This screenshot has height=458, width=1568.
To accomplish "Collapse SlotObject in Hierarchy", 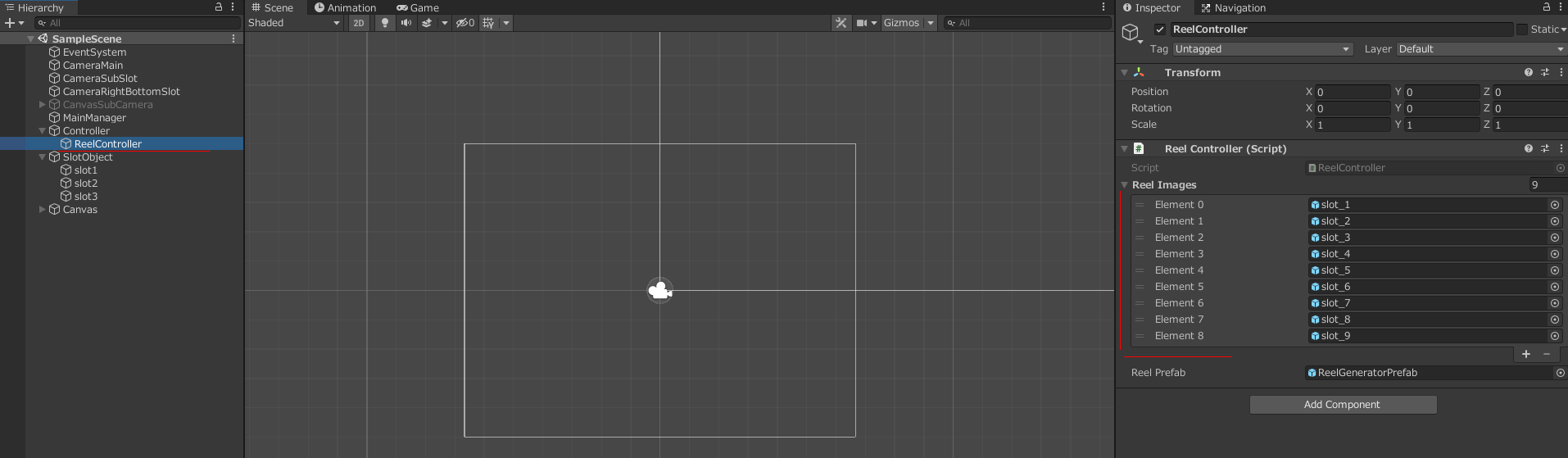I will 43,156.
